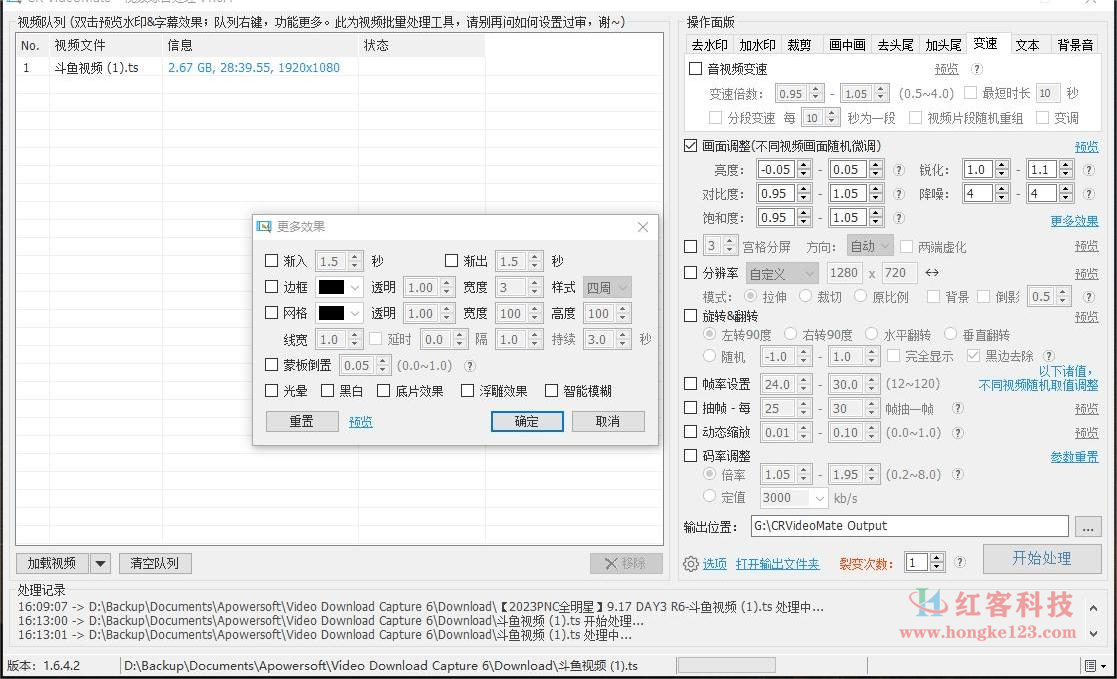
Task: Click help icon next to 黑边去除
Action: pyautogui.click(x=1049, y=356)
